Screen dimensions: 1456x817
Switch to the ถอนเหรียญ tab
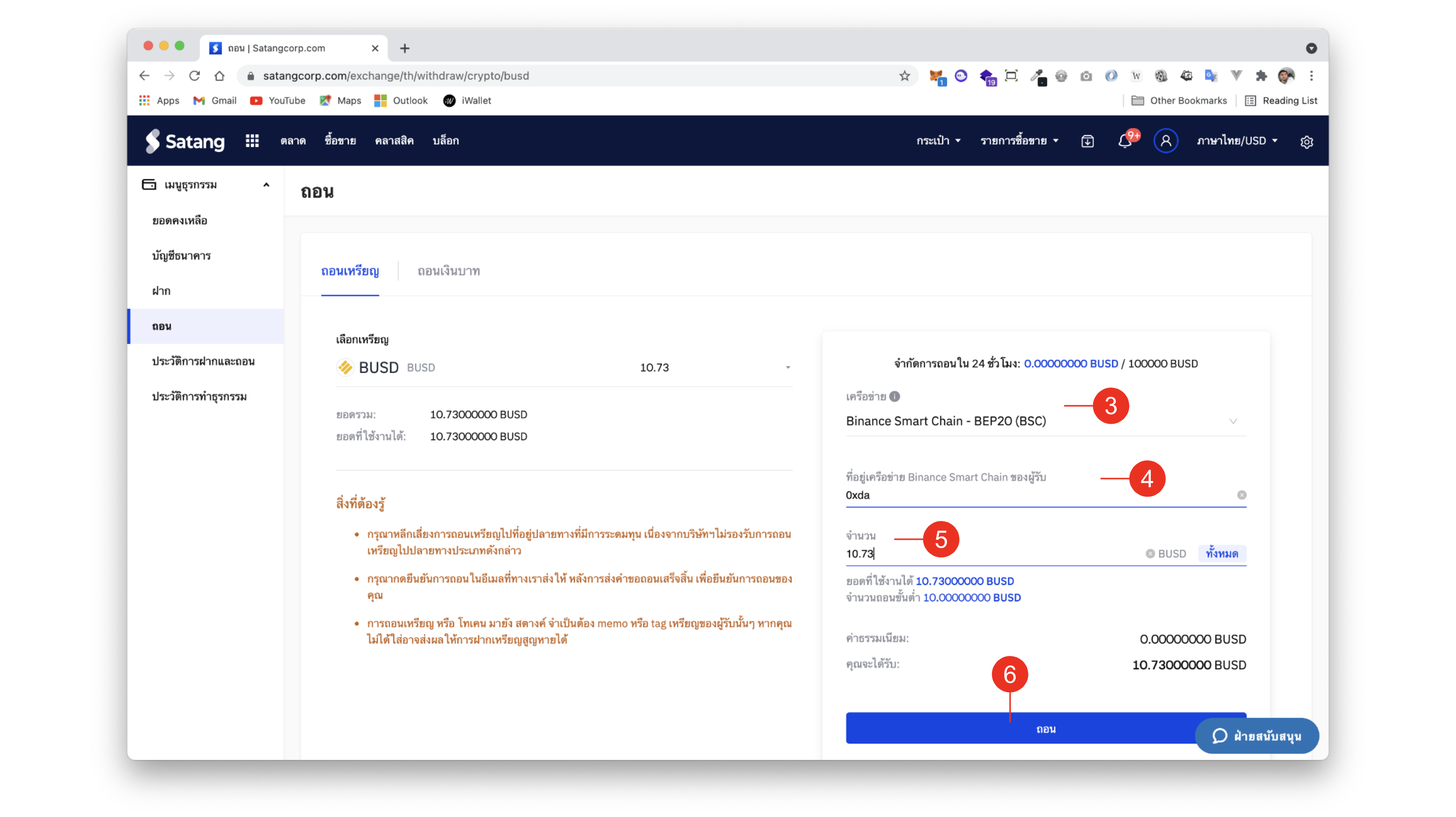(350, 271)
